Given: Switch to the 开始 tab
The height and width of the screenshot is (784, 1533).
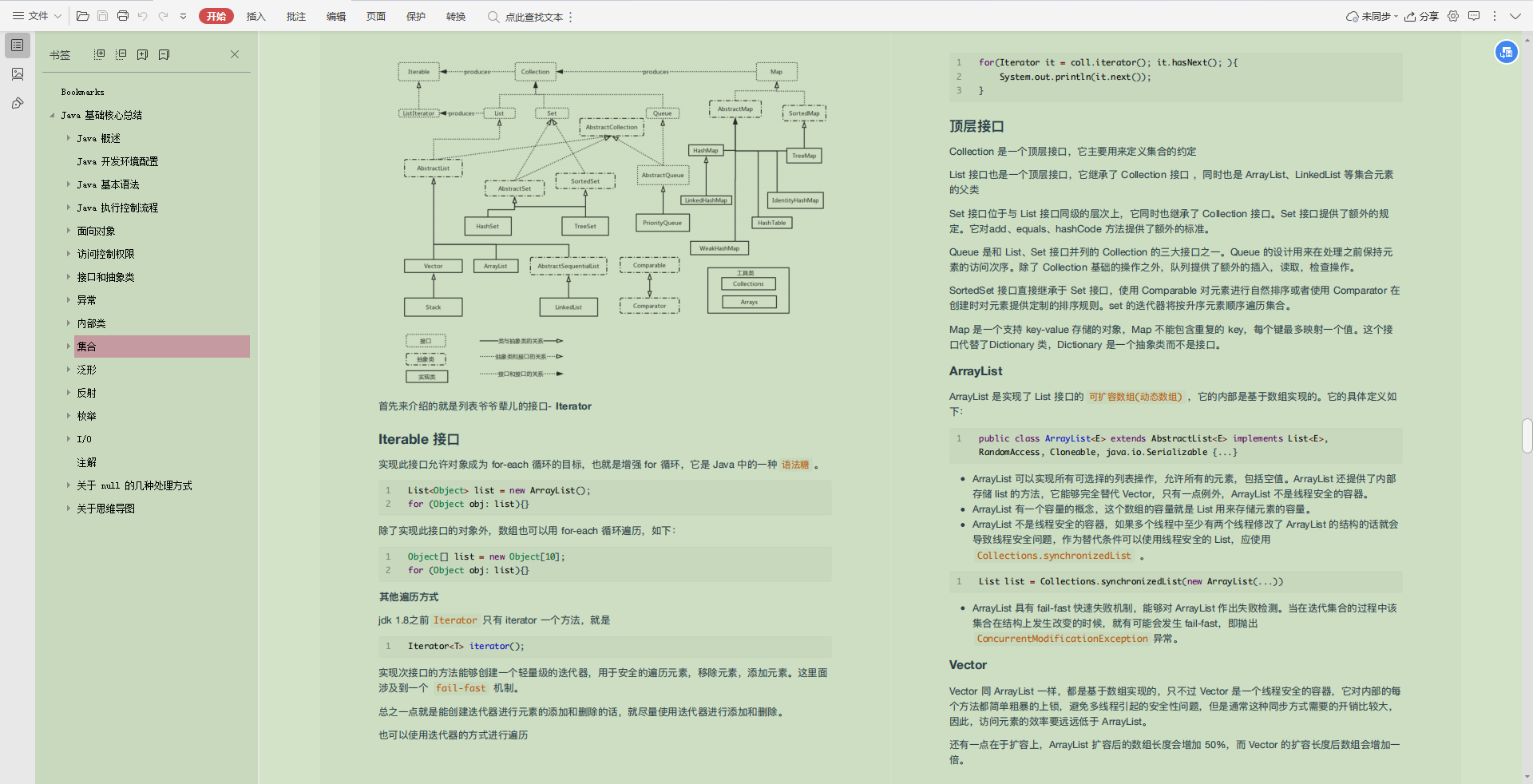Looking at the screenshot, I should [216, 16].
